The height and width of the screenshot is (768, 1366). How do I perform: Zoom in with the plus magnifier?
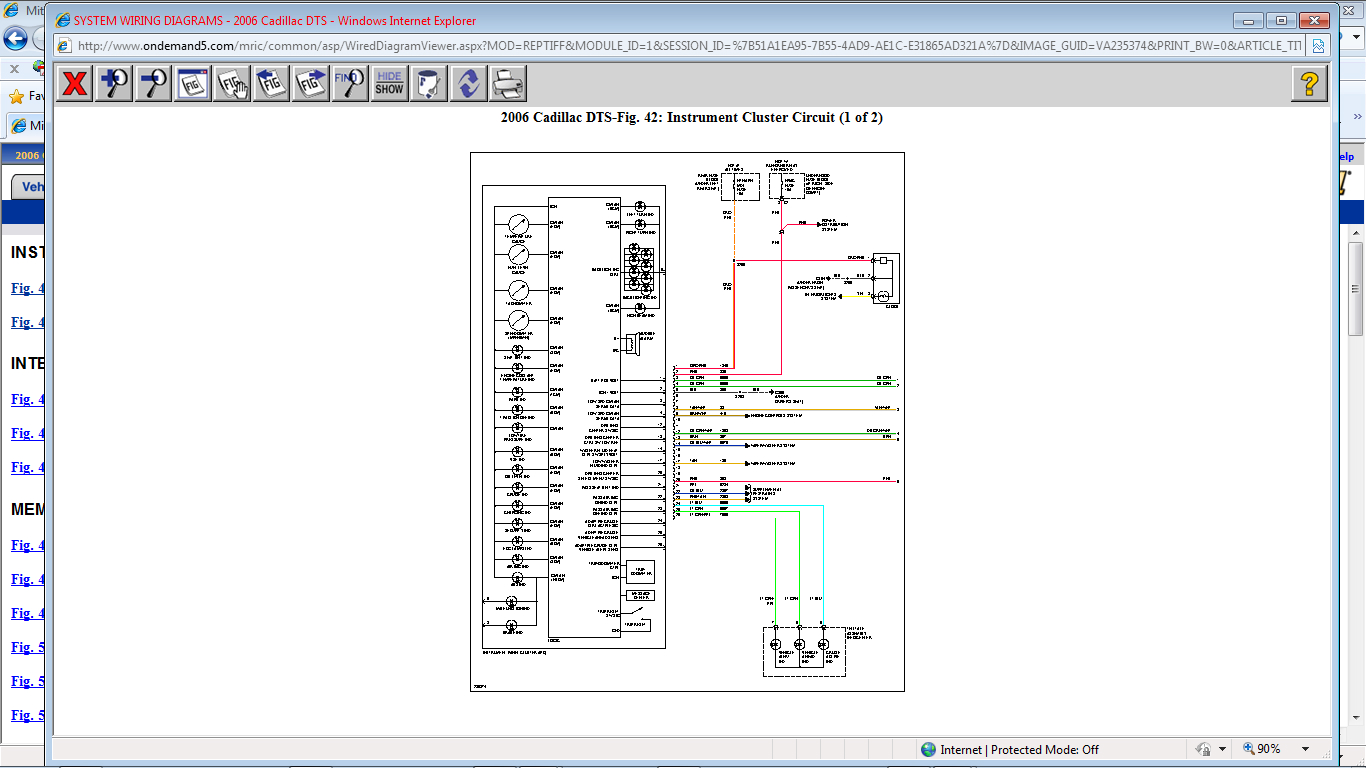113,84
